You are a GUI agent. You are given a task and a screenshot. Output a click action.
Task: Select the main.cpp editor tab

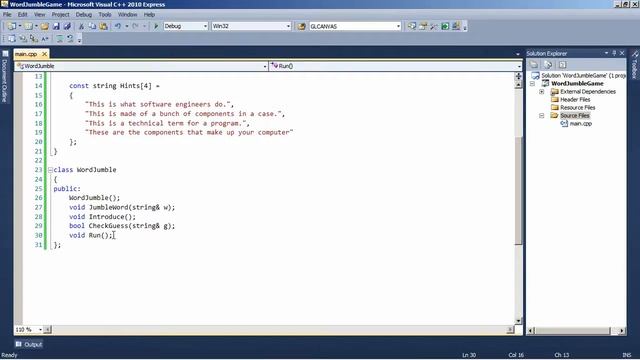[x=27, y=54]
